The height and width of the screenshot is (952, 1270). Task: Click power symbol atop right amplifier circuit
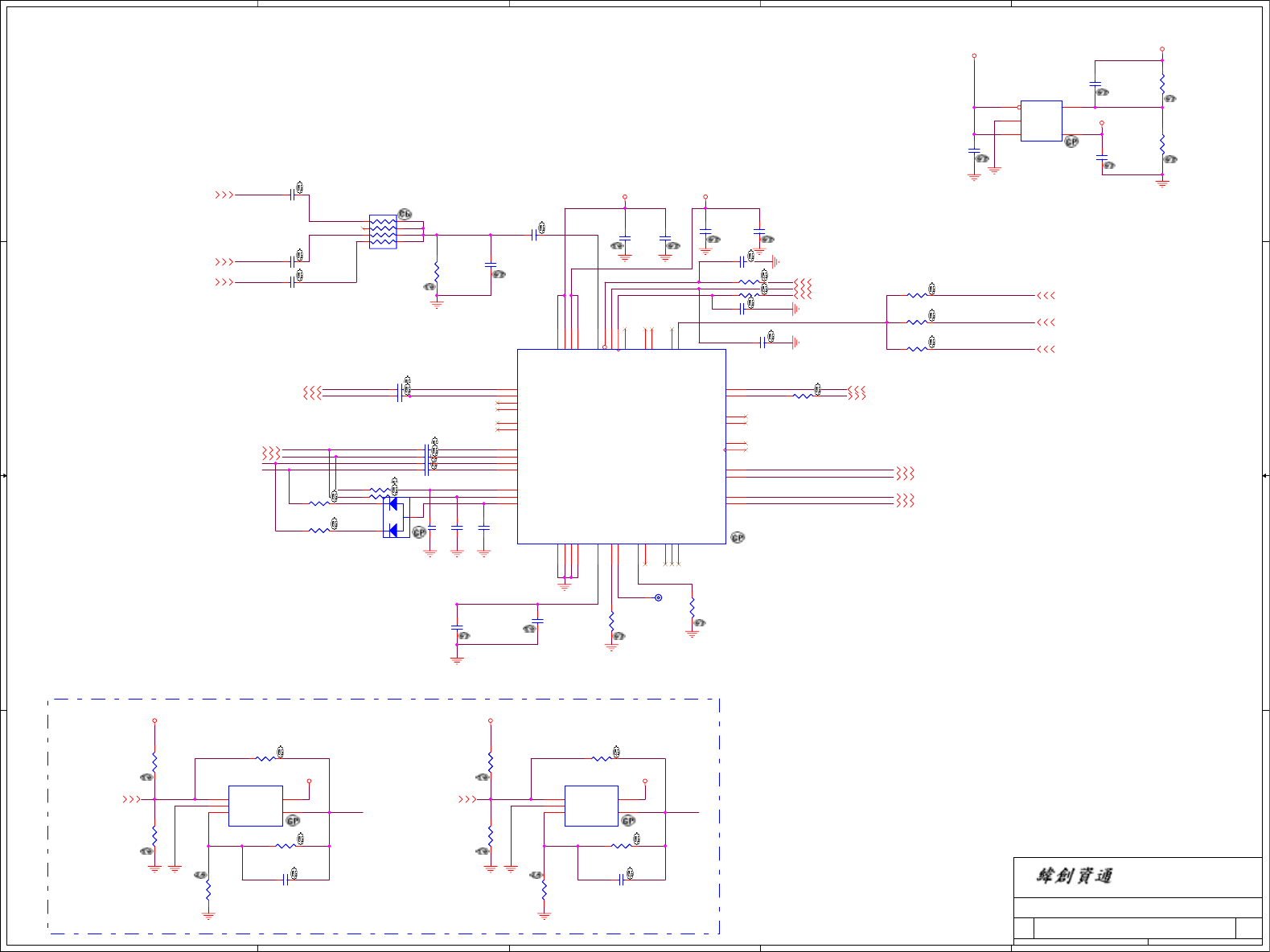tap(490, 720)
